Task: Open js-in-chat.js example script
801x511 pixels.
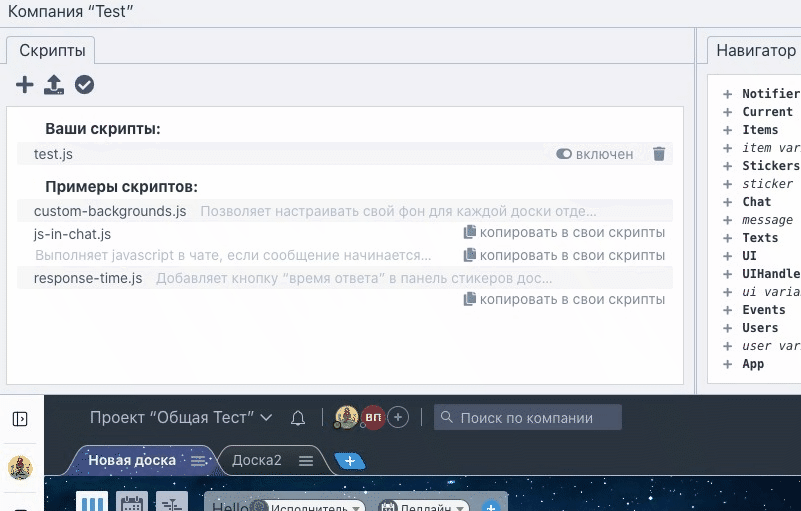Action: coord(72,234)
